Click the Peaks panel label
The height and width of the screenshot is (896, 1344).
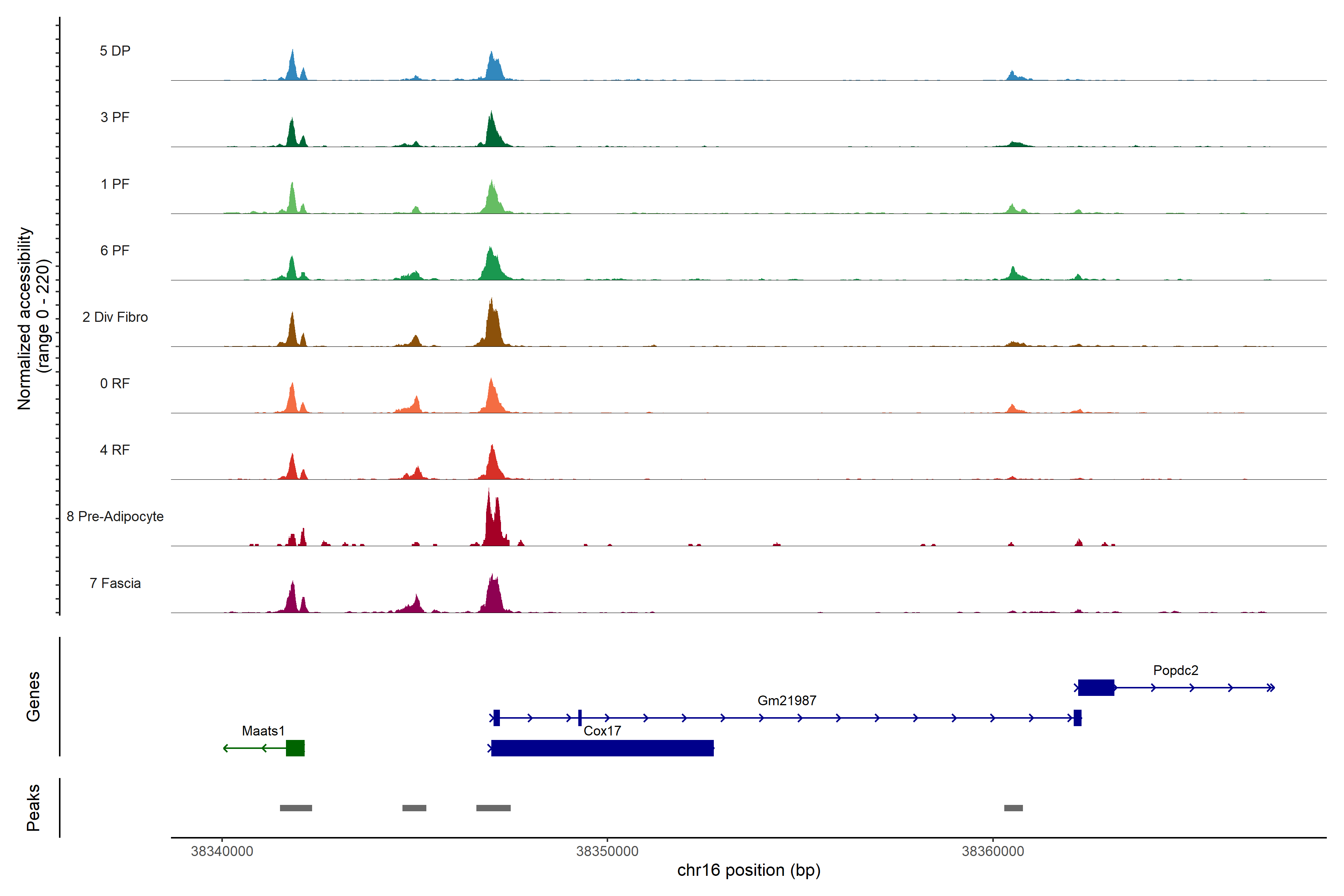33,808
